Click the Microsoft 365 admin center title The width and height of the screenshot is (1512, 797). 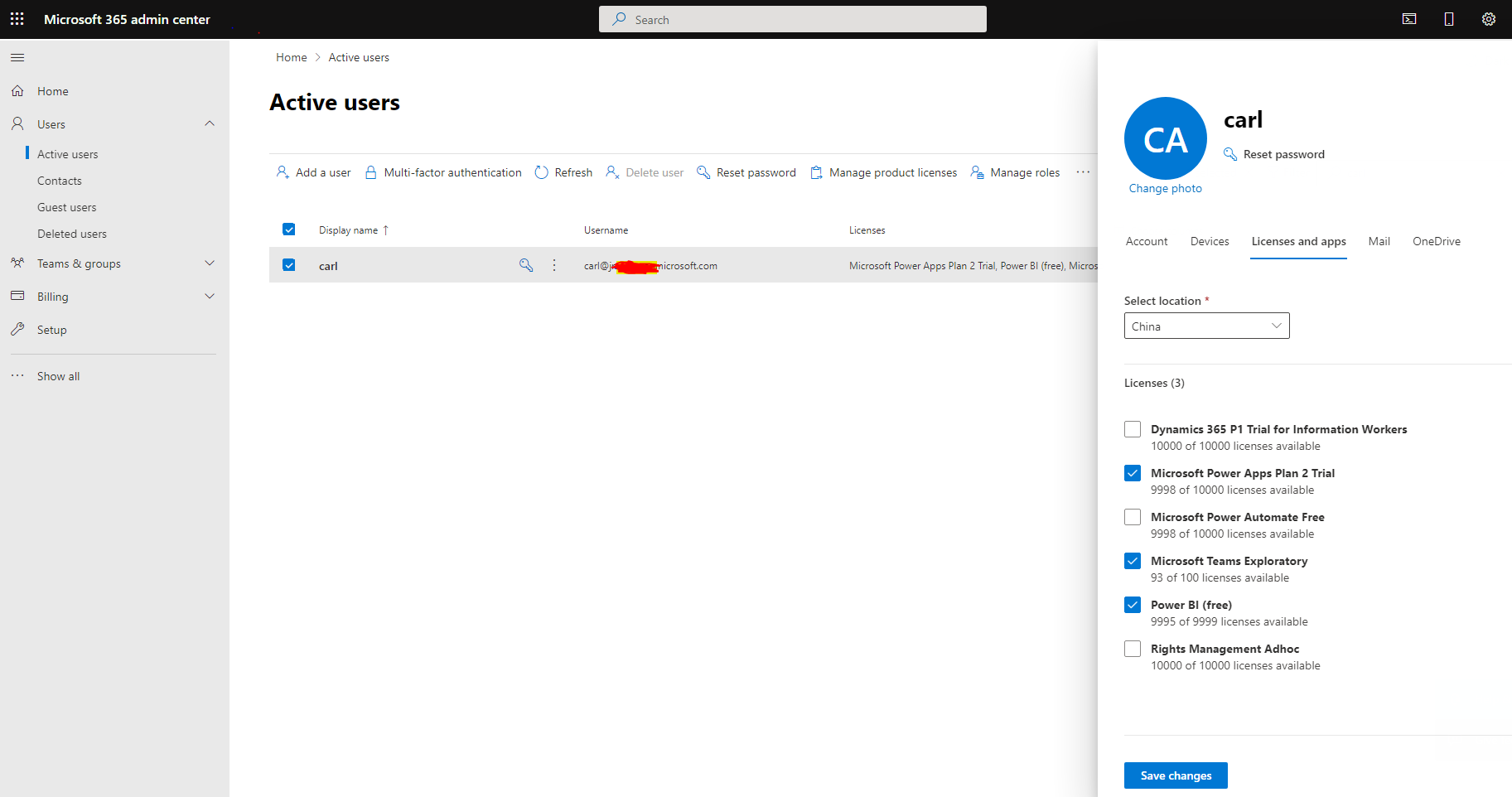127,19
